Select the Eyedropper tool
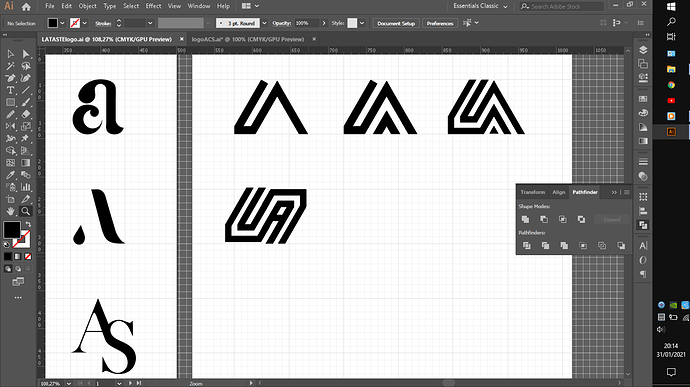 10,175
